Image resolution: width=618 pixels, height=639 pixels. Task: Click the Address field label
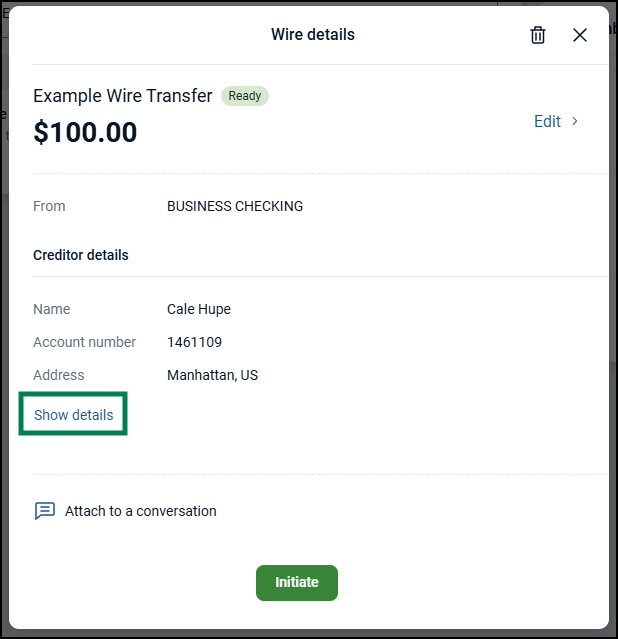pos(59,375)
